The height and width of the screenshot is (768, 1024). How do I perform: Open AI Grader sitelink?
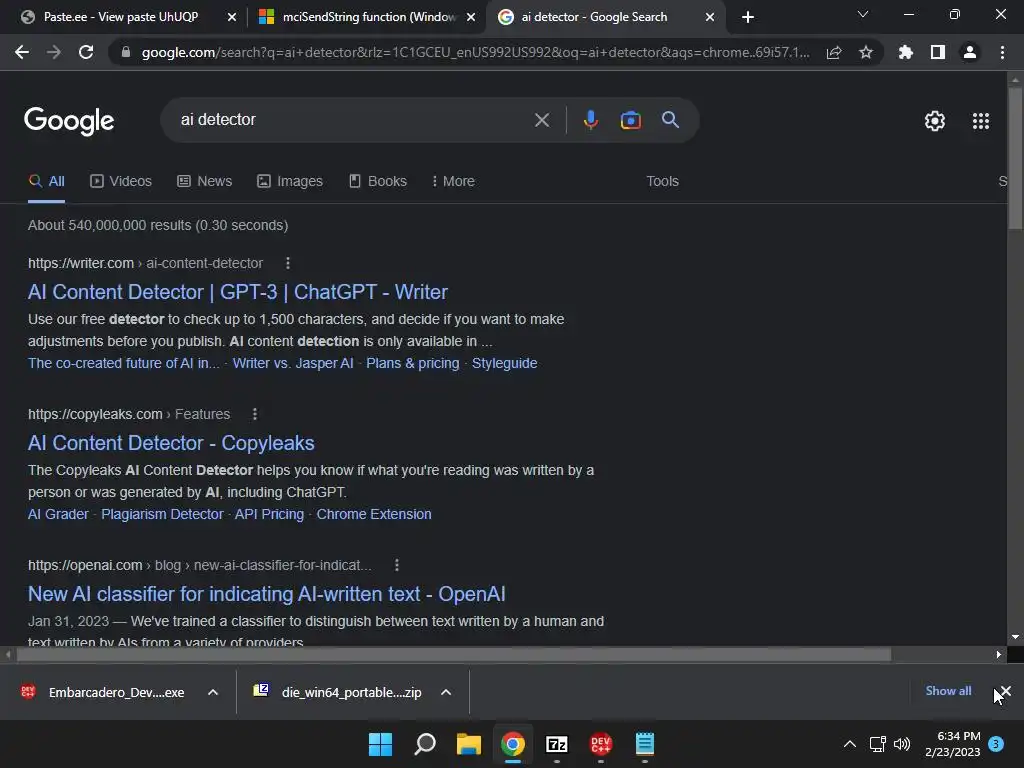[58, 514]
